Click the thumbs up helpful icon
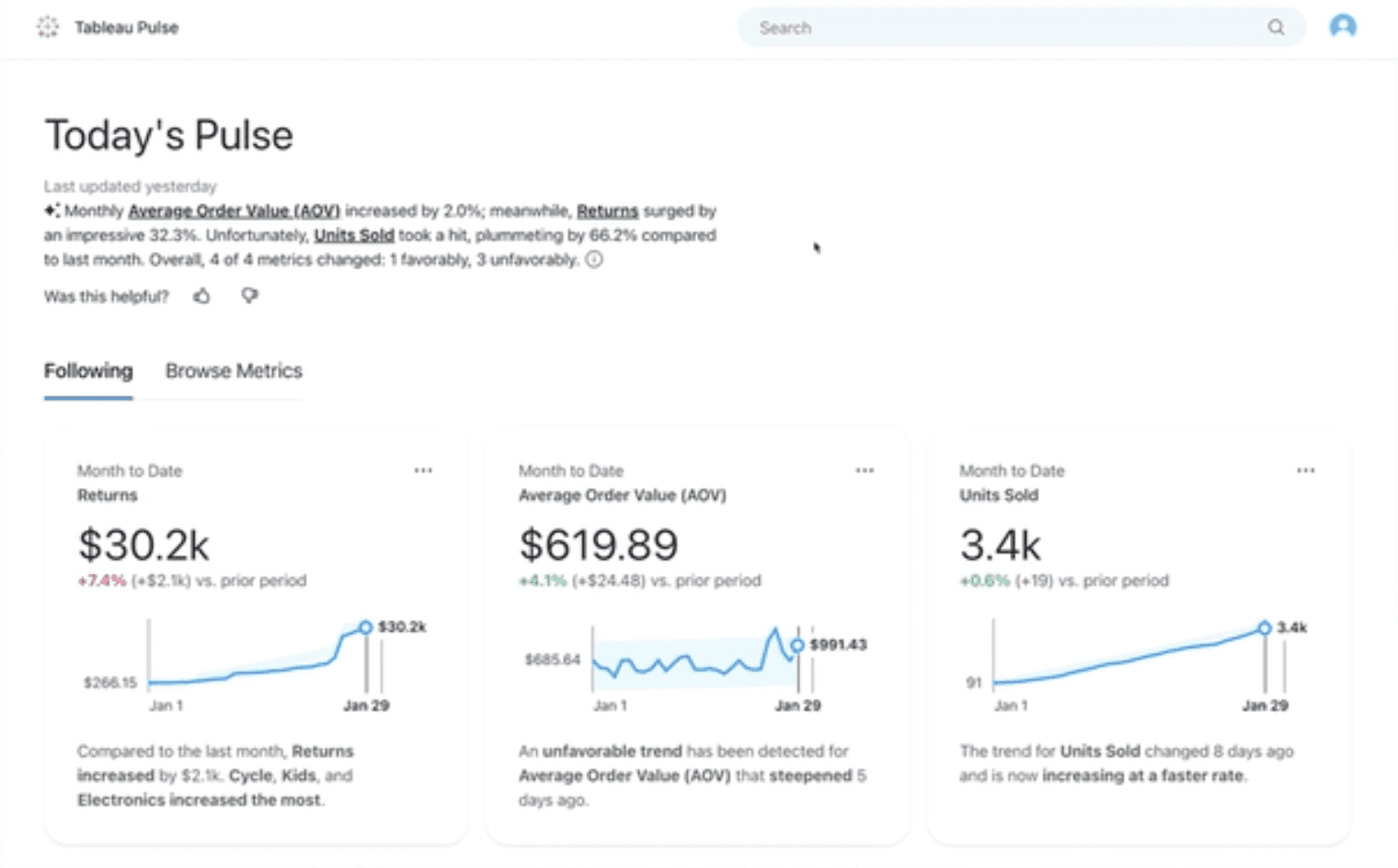This screenshot has height=868, width=1398. [x=202, y=296]
